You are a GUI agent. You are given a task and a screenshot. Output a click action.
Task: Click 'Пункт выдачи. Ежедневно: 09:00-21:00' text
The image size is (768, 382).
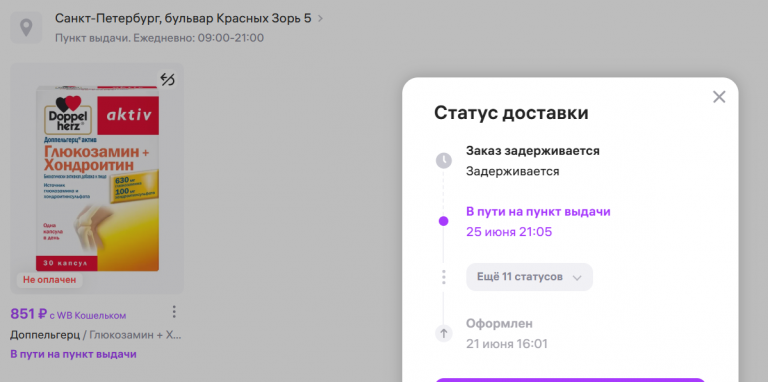[159, 38]
